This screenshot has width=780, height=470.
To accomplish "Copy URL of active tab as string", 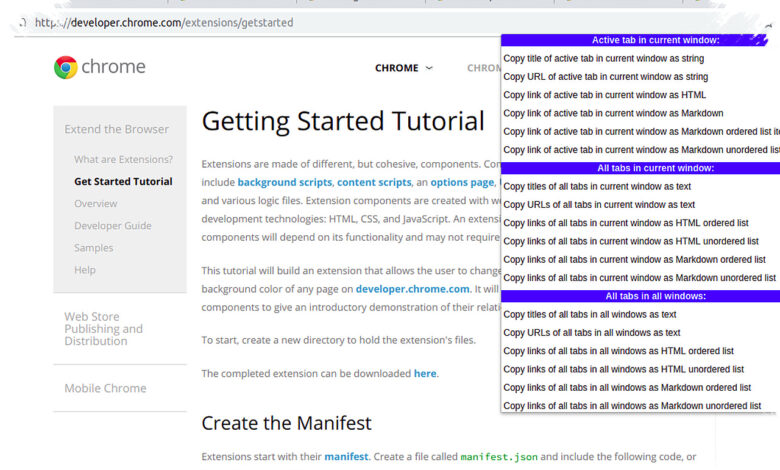I will [605, 77].
